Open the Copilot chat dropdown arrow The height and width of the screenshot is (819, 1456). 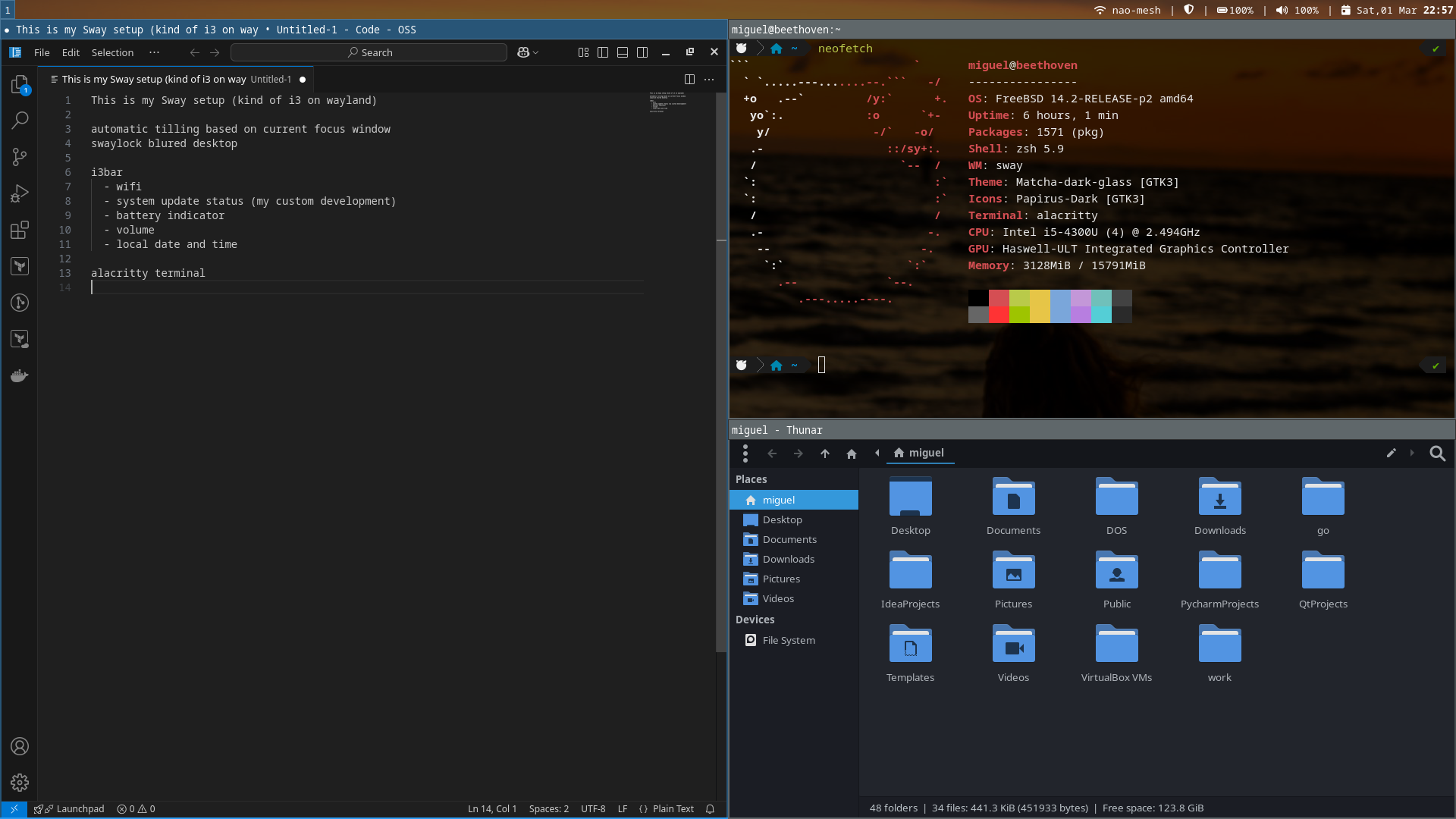point(536,52)
